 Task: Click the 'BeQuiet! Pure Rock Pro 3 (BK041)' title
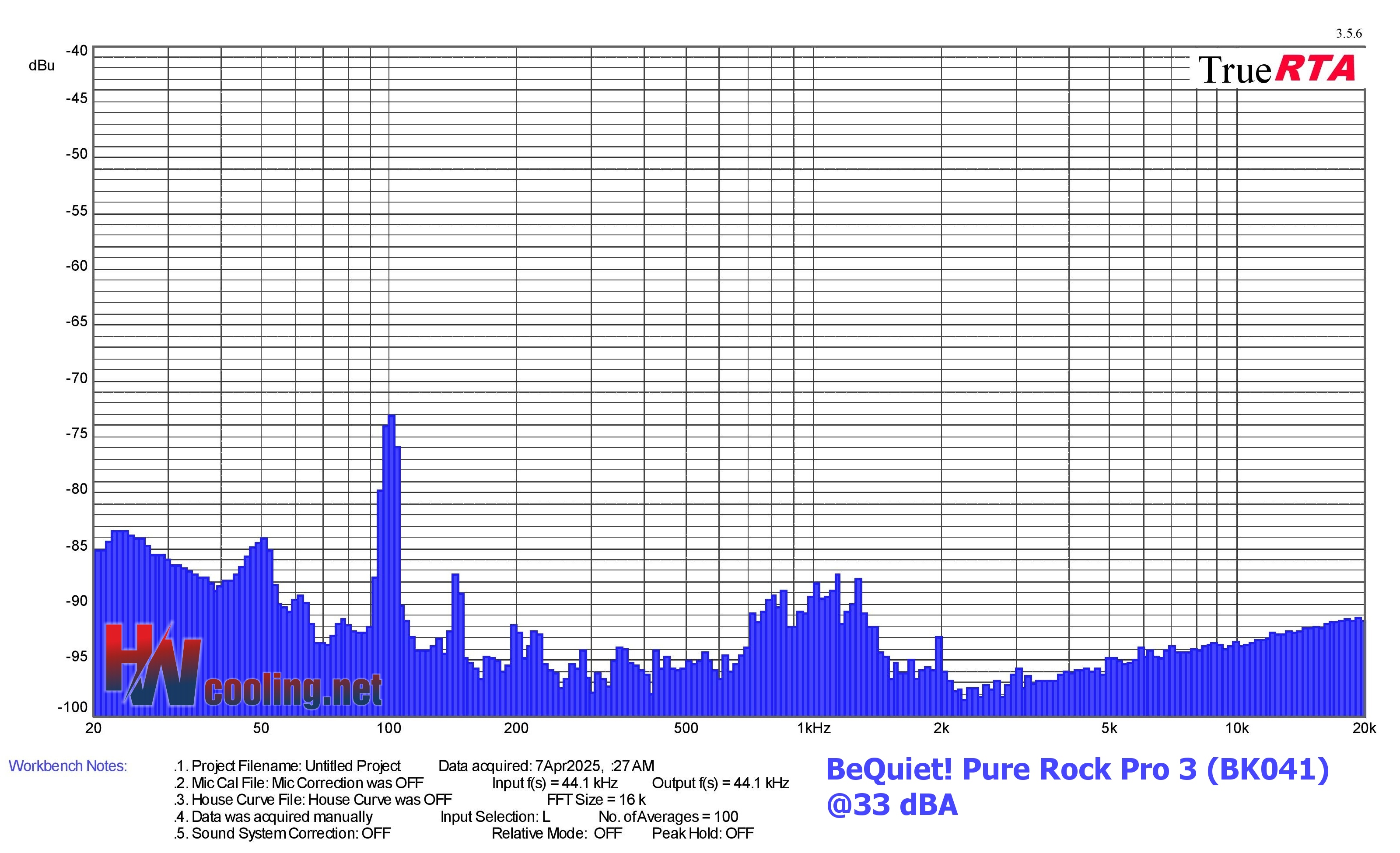point(1077,769)
